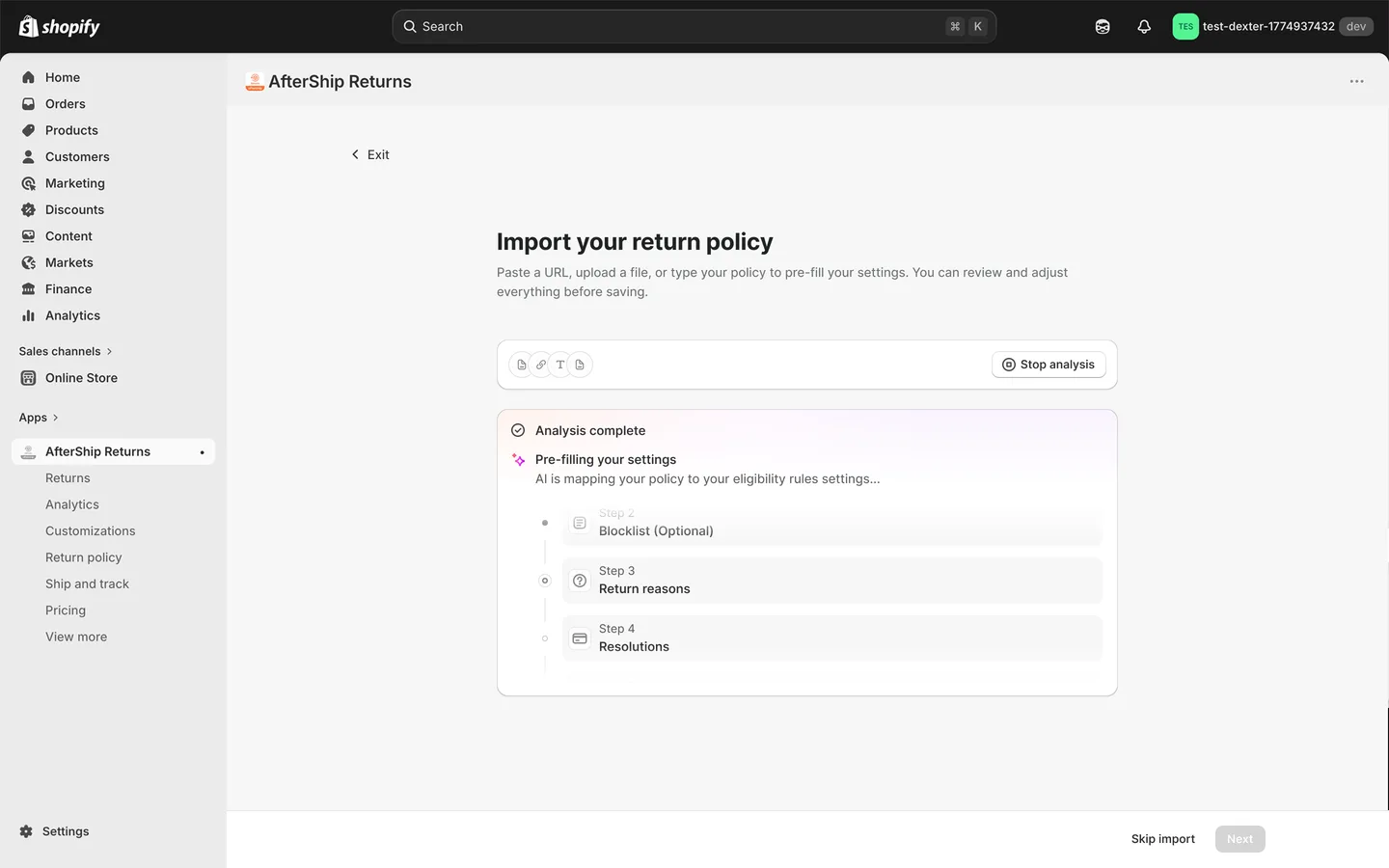Select the Step 4 Resolutions row
The image size is (1389, 868).
(x=832, y=638)
